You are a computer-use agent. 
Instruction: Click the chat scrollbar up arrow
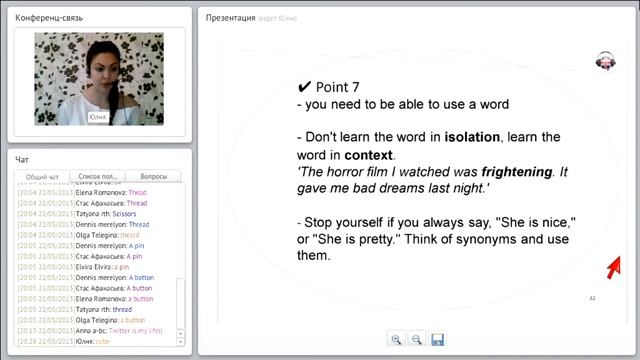tap(180, 333)
